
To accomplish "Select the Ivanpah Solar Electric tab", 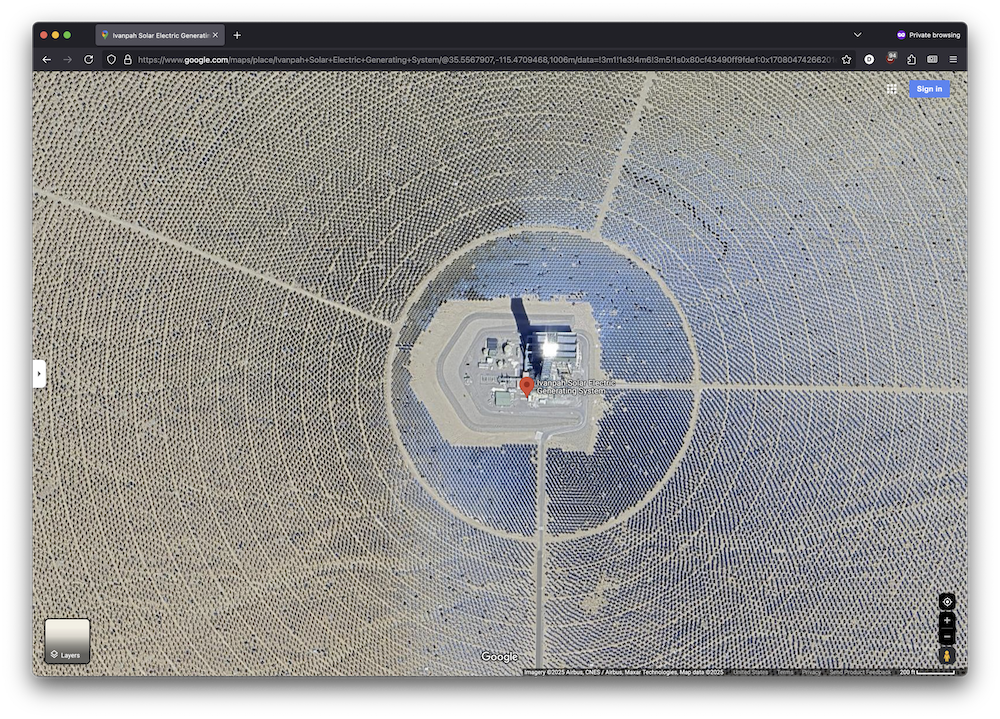I will pos(155,35).
